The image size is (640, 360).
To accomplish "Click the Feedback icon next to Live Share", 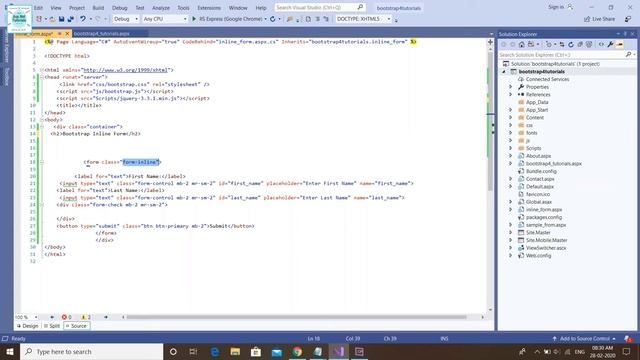I will 628,19.
